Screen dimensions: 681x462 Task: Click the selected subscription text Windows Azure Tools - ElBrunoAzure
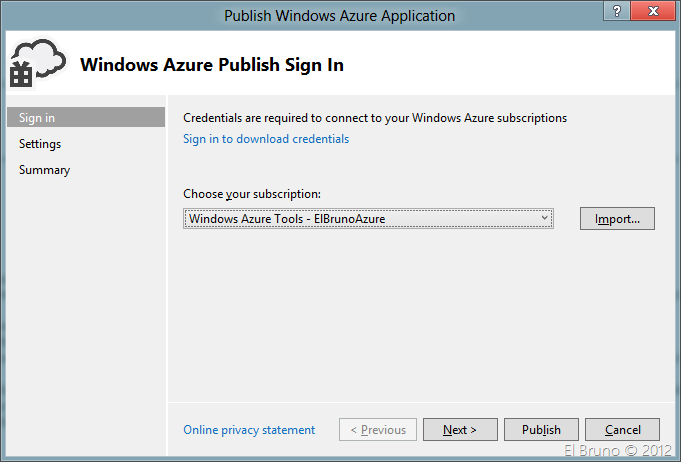tap(287, 218)
